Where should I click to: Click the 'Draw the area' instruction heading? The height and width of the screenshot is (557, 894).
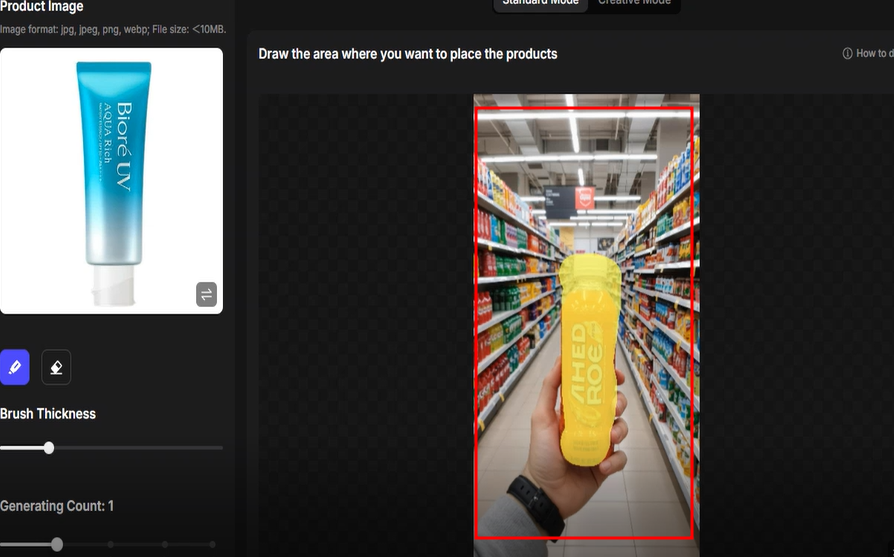pyautogui.click(x=408, y=54)
